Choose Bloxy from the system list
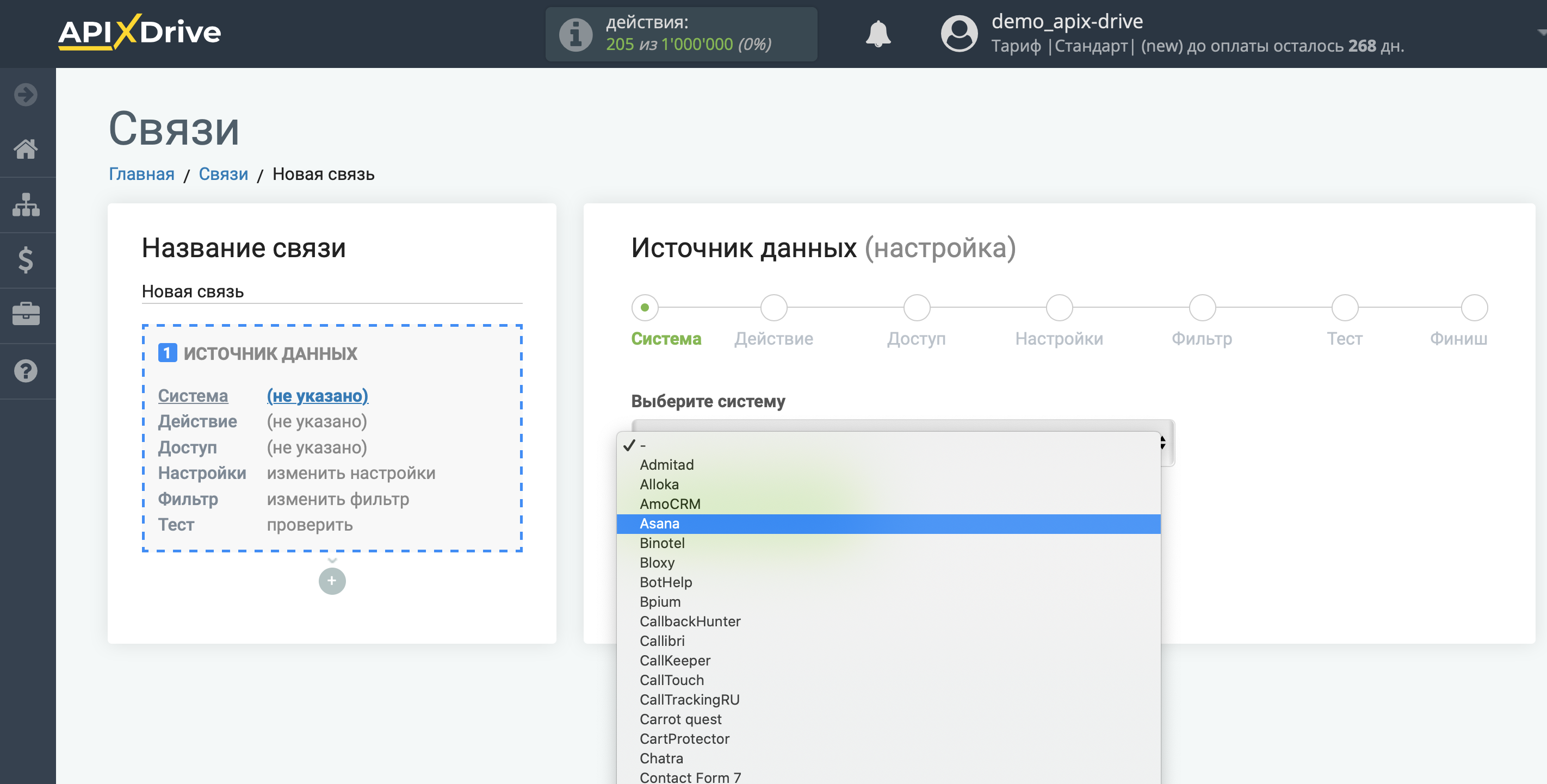1547x784 pixels. tap(888, 563)
